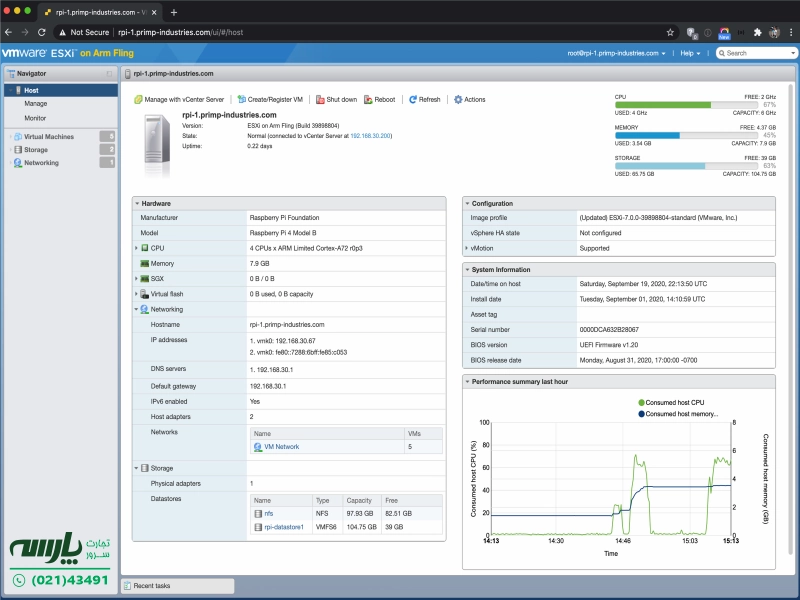
Task: Bookmark this page with the star icon
Action: pos(670,32)
